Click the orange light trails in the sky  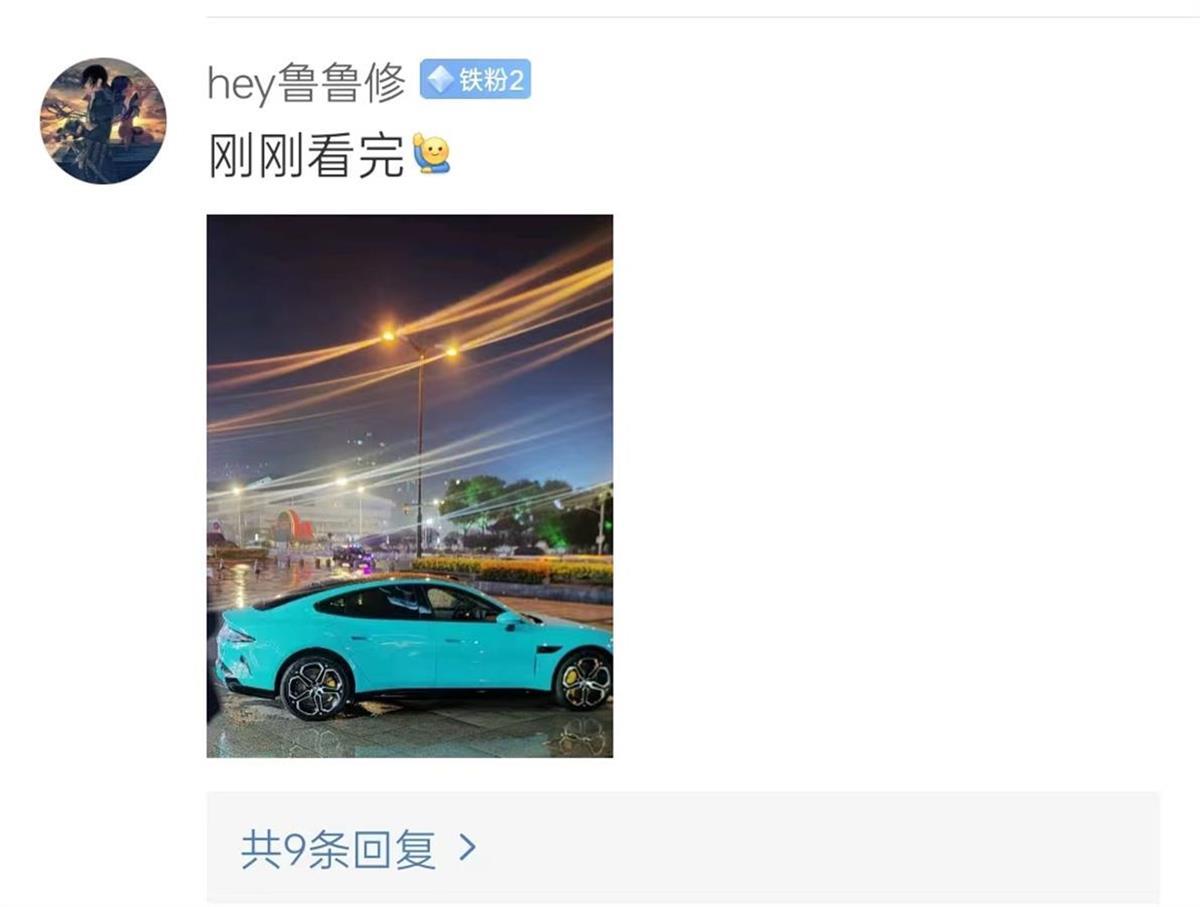(x=480, y=310)
